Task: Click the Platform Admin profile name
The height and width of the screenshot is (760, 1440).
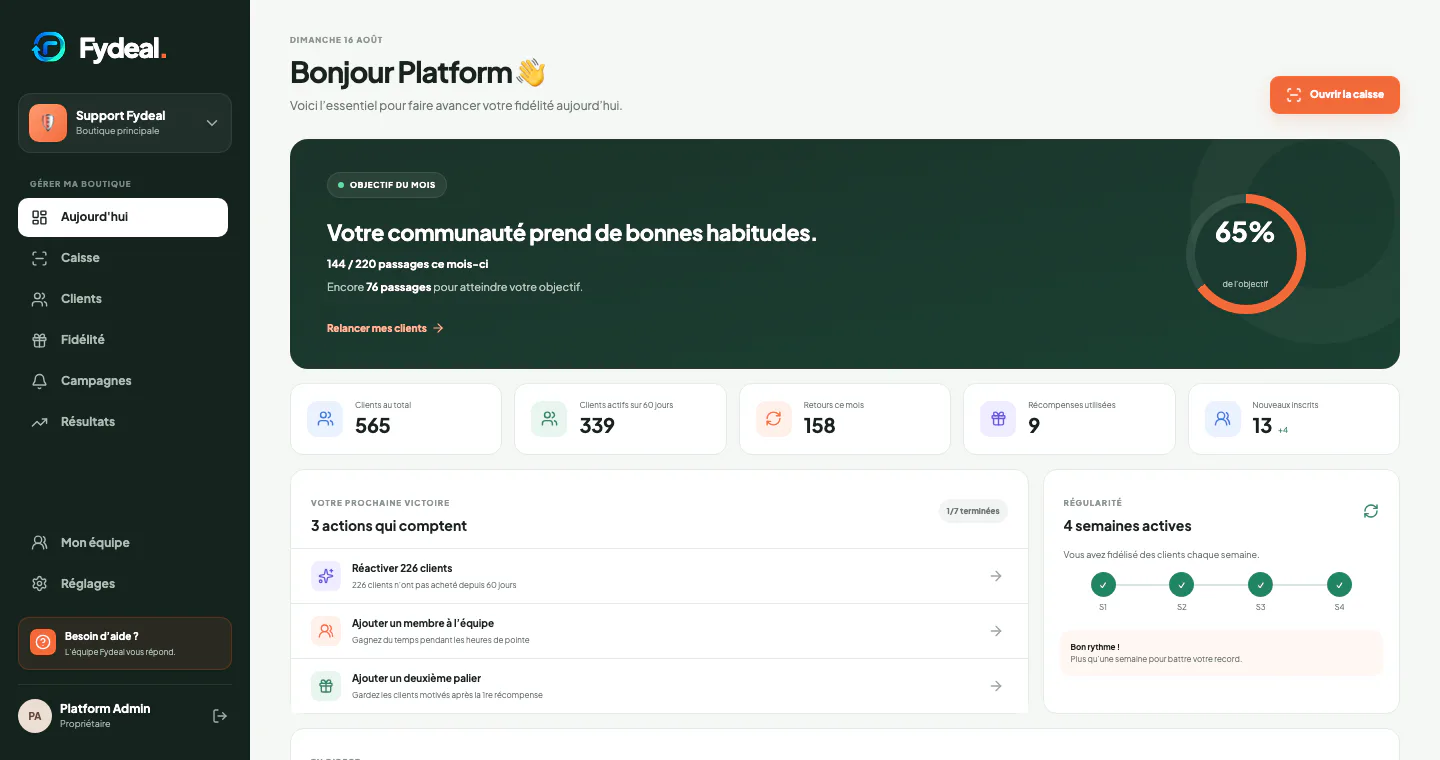Action: [105, 708]
